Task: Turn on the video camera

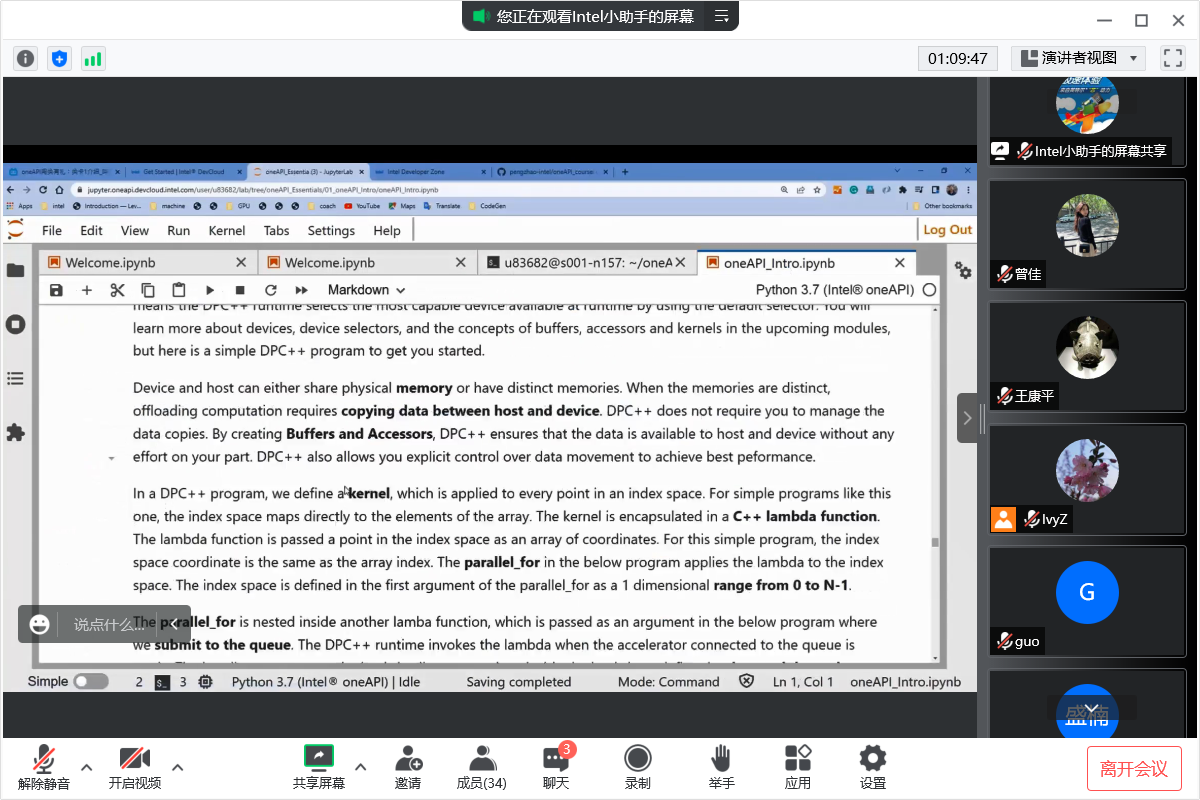Action: point(134,758)
